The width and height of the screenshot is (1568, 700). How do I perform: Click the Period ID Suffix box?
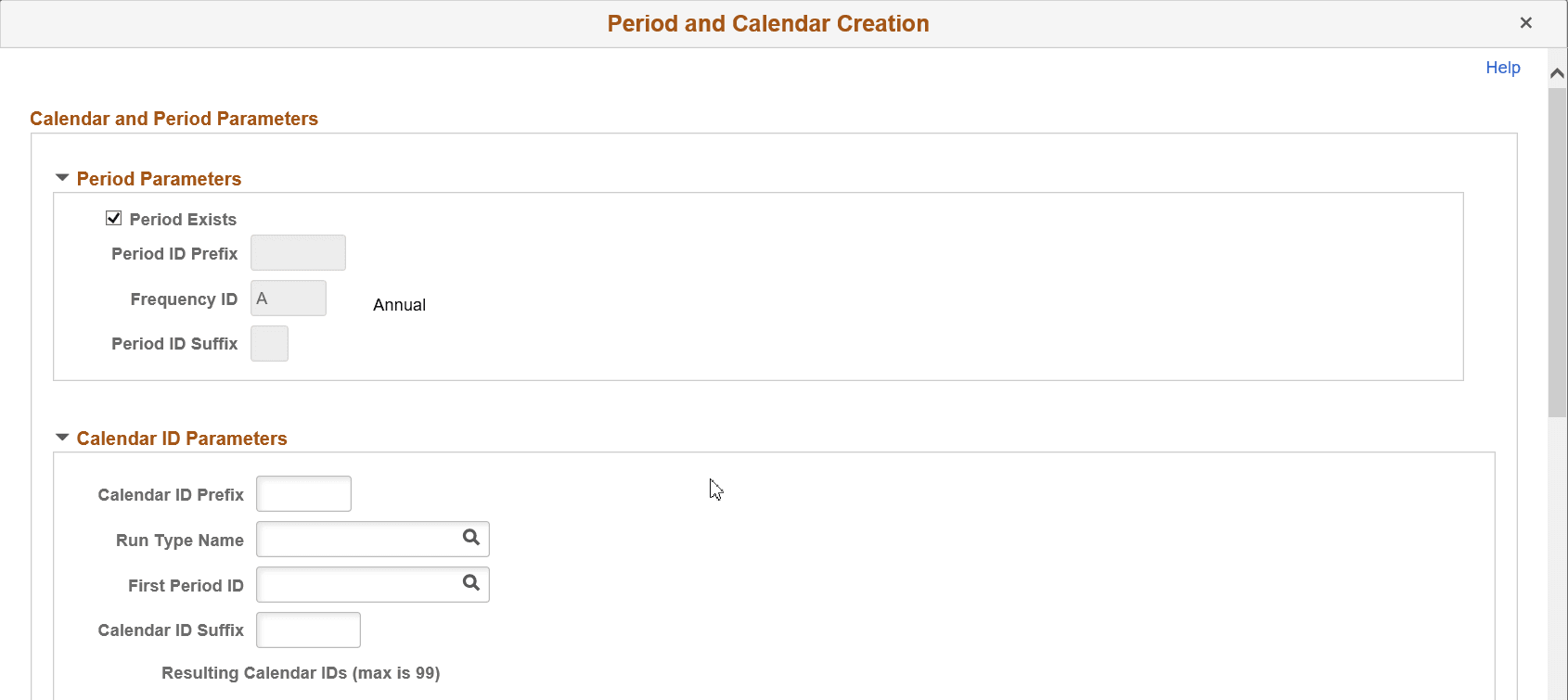click(x=269, y=343)
